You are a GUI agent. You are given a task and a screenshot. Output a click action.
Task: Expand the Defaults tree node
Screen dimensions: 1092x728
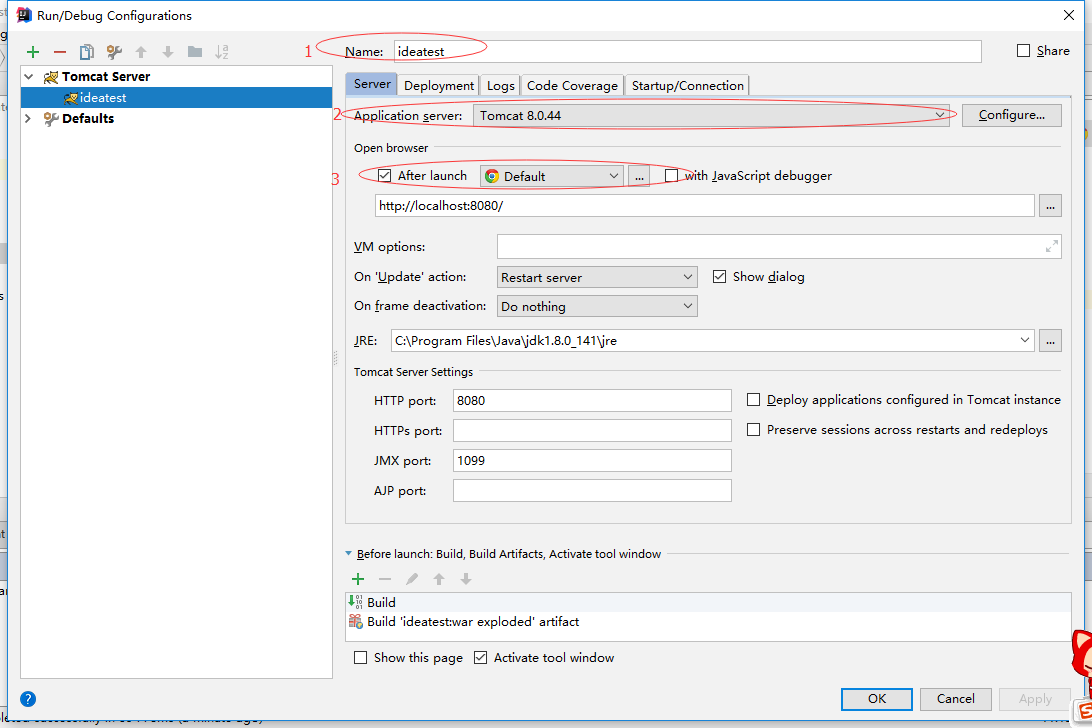pos(28,118)
